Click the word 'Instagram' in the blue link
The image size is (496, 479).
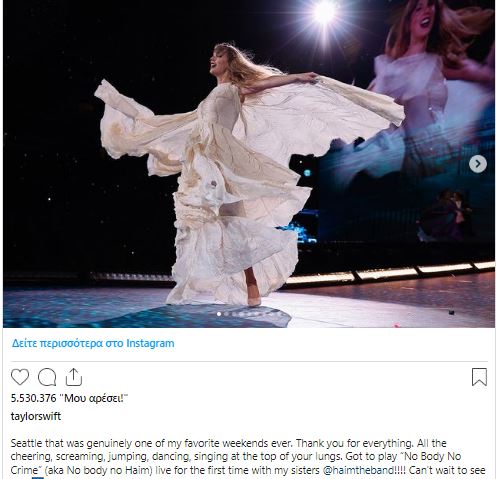150,343
